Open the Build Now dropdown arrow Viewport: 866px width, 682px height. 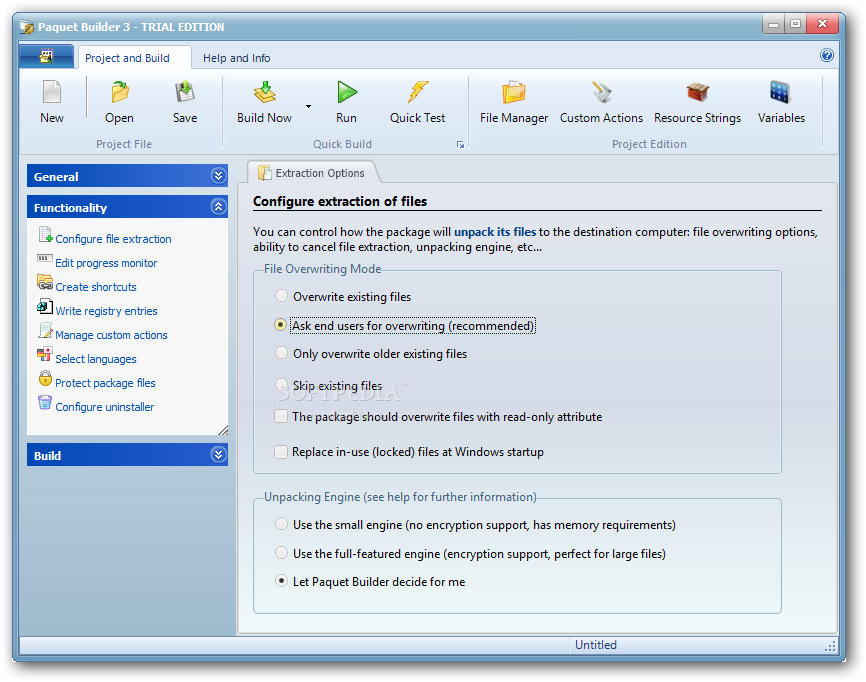click(x=308, y=106)
